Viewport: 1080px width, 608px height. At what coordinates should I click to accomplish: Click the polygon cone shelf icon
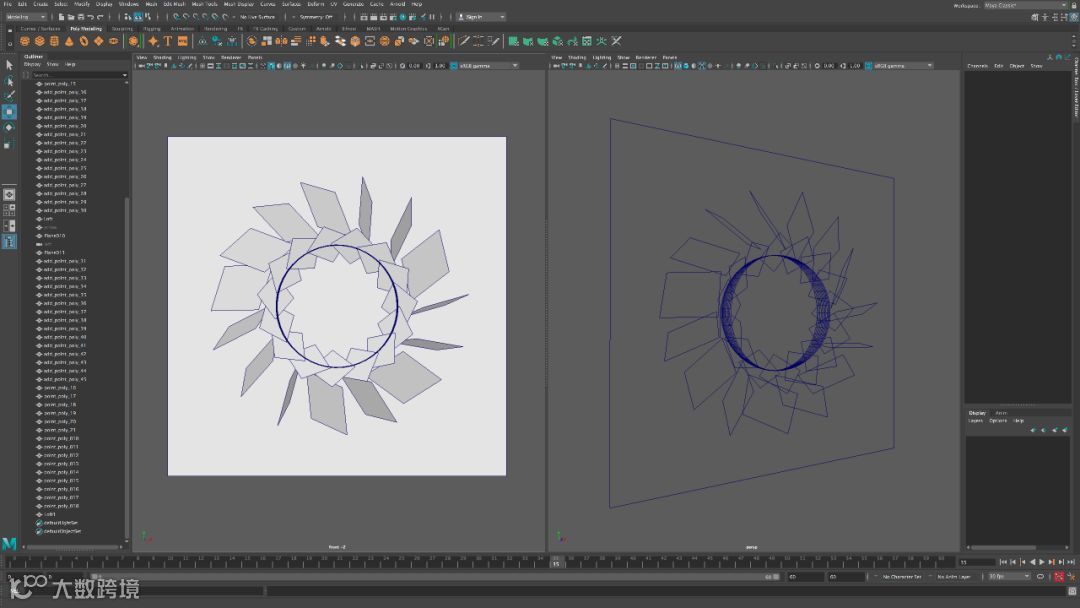(x=69, y=41)
